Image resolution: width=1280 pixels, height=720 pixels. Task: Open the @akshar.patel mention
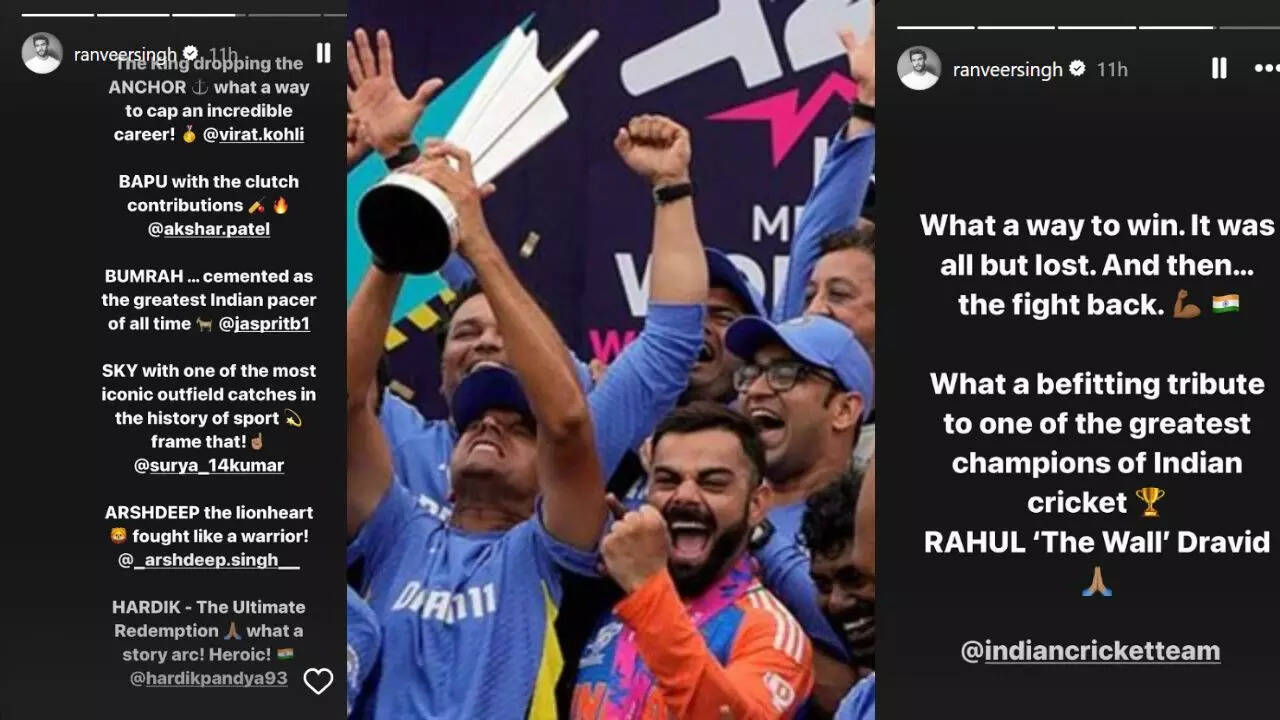pos(208,228)
